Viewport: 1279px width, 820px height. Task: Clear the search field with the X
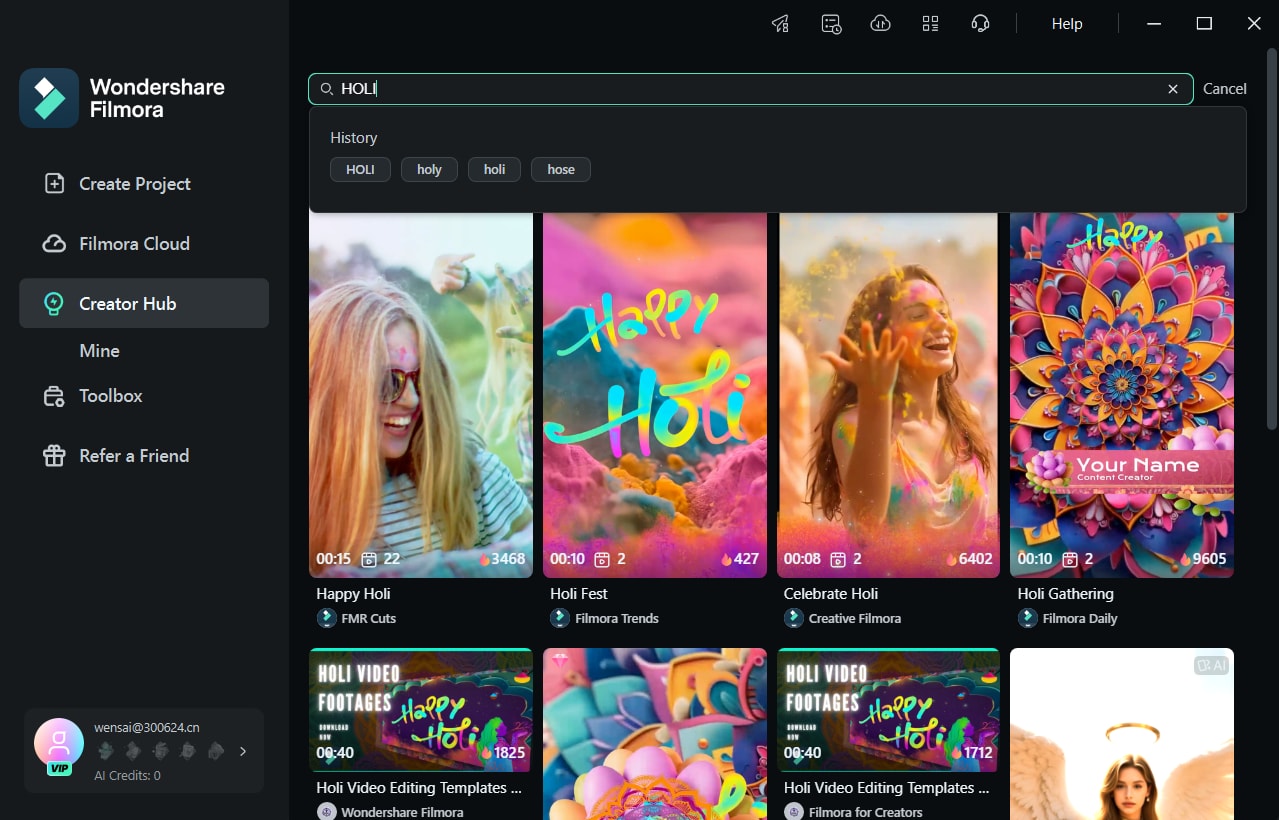point(1172,88)
